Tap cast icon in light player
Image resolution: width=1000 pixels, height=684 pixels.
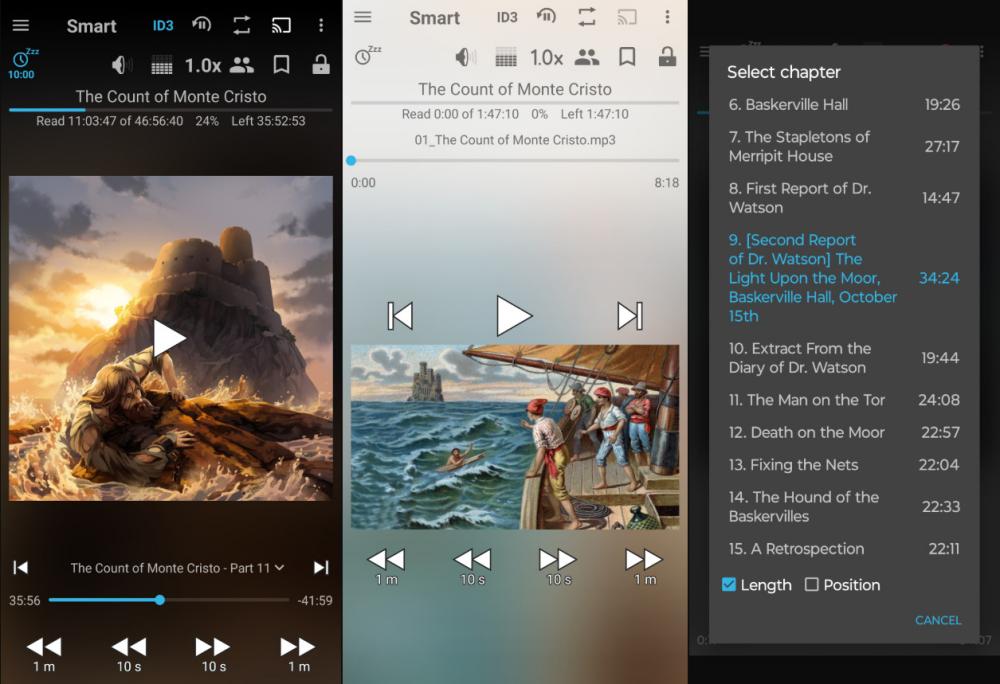627,17
